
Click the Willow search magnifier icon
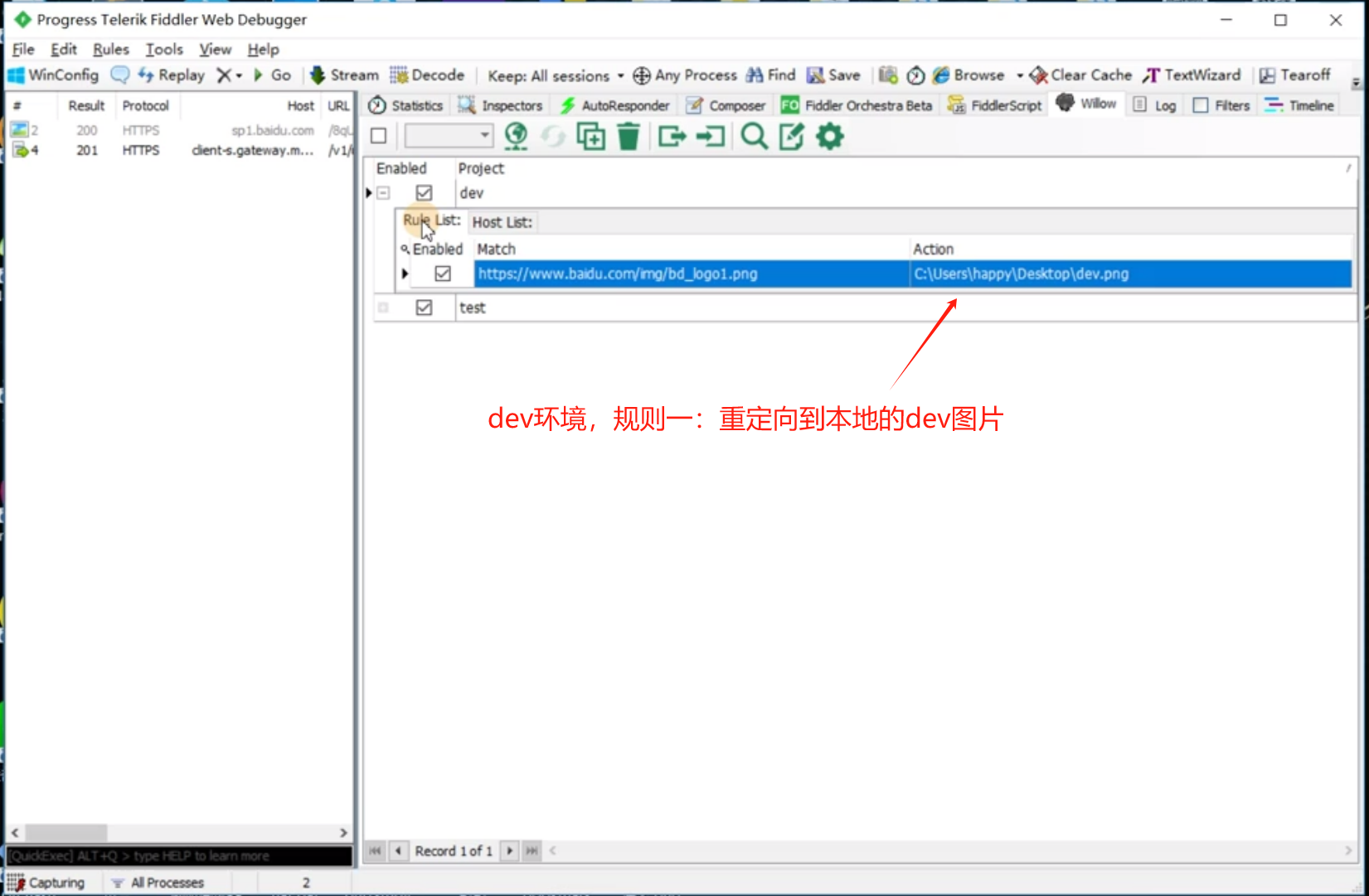[754, 136]
